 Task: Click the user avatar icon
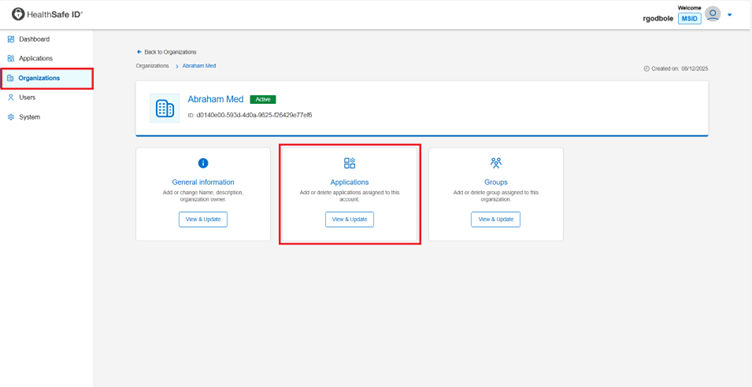[713, 14]
